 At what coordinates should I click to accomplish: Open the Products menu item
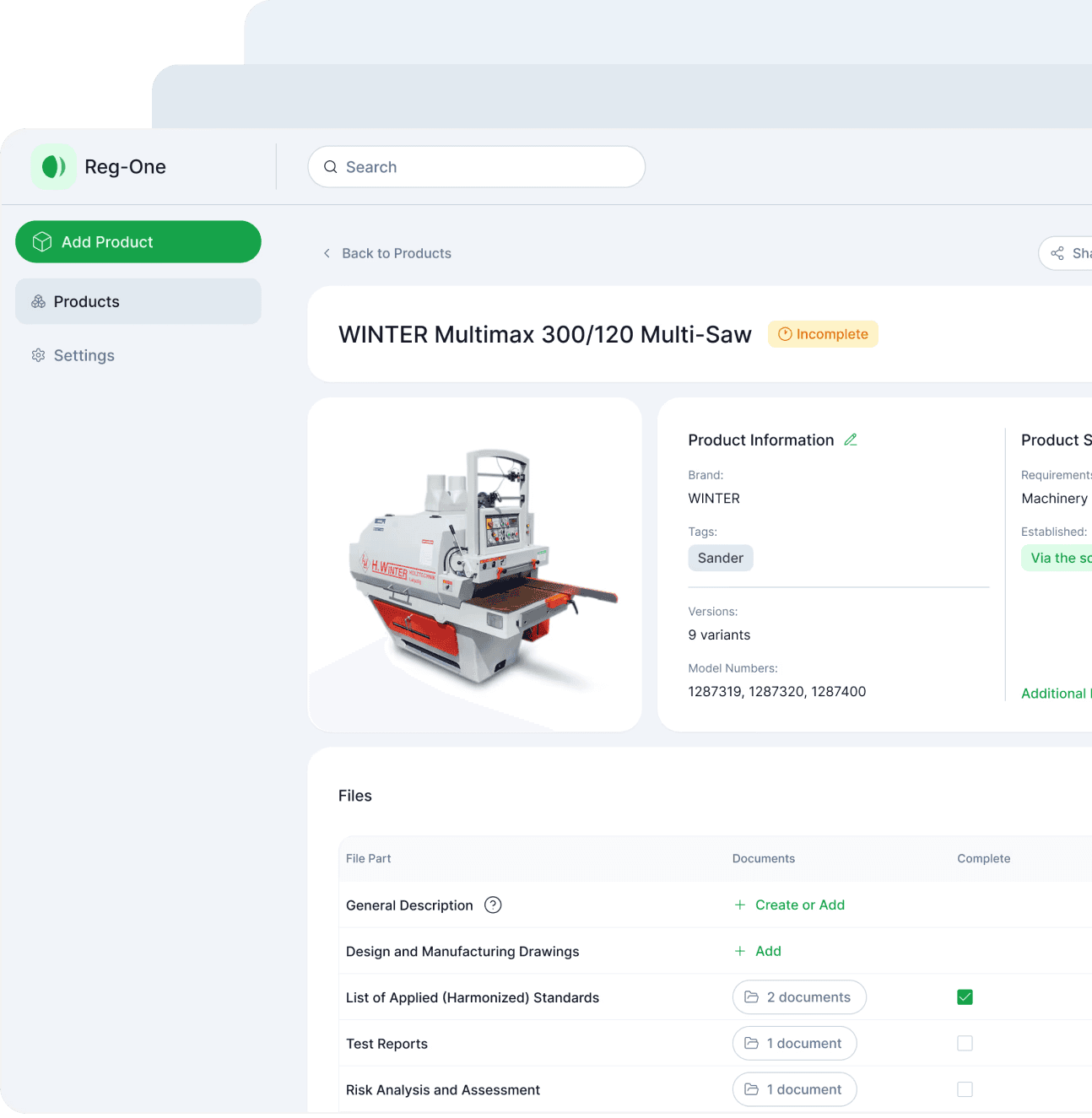pyautogui.click(x=138, y=301)
